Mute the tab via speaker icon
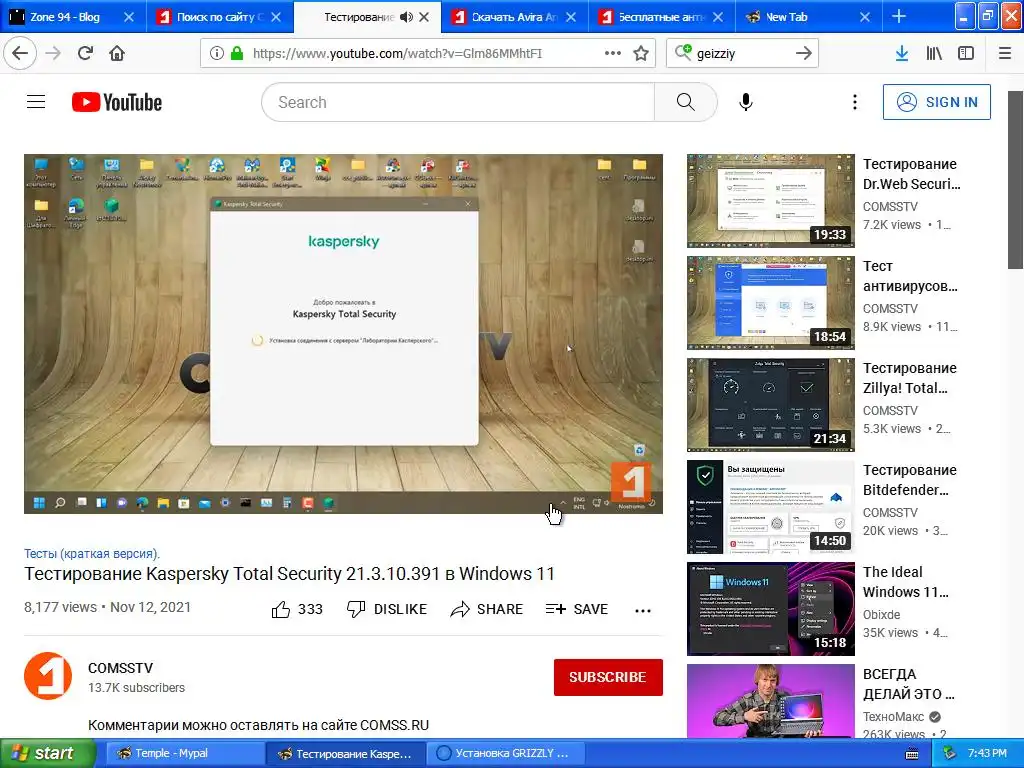Viewport: 1024px width, 768px height. tap(406, 17)
